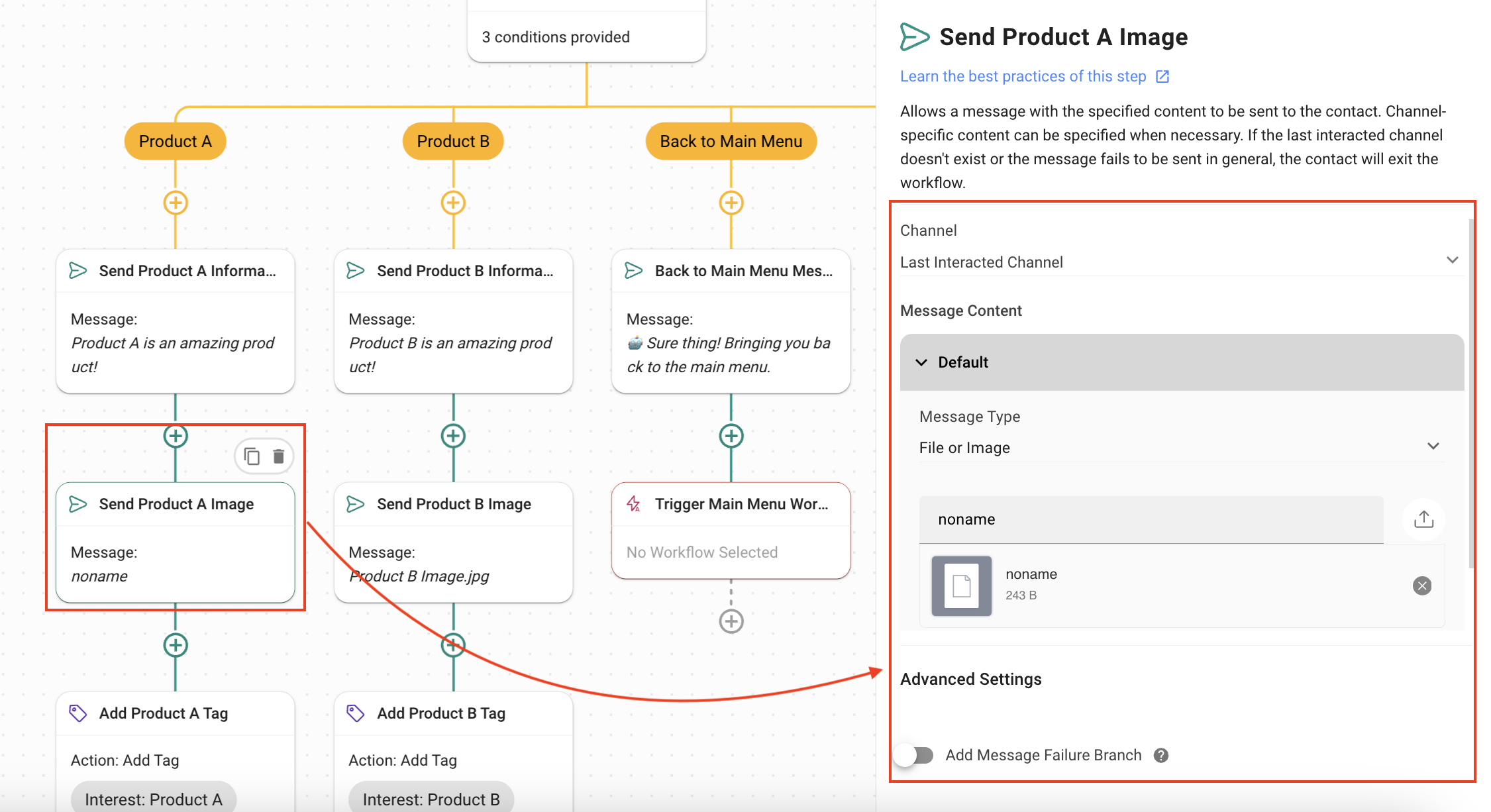Toggle Add Message Failure Branch switch

pos(914,755)
